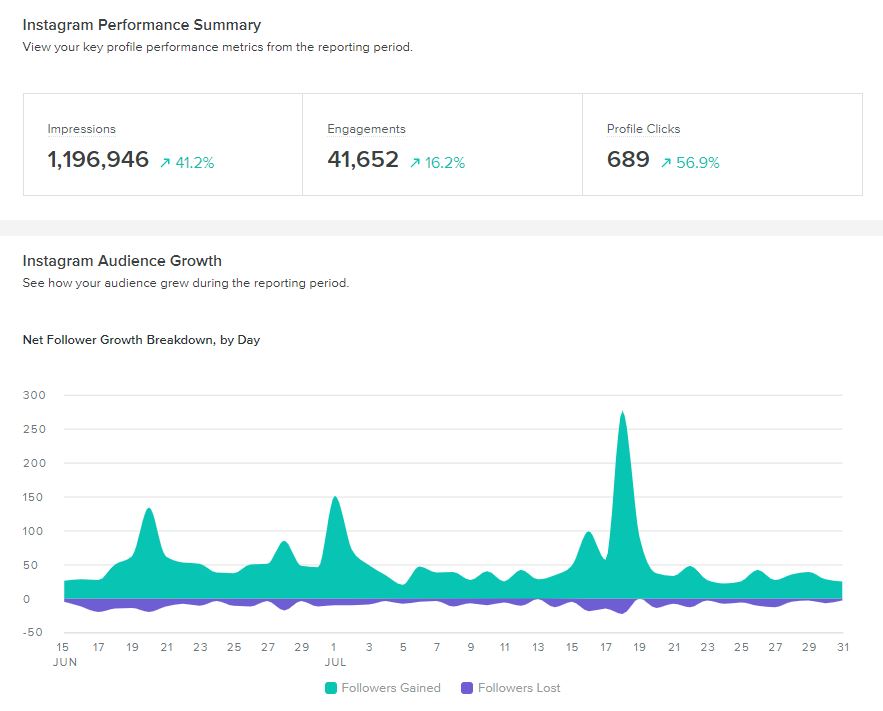Click the 16.2% engagements change arrow
Viewport: 883px width, 711px height.
tap(415, 163)
